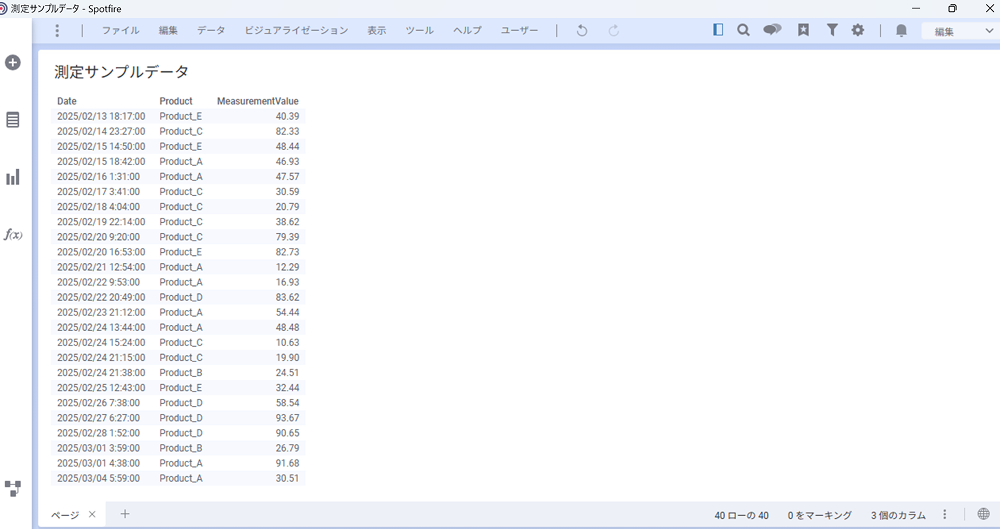Open the ユーザー menu
1000x529 pixels.
pyautogui.click(x=519, y=31)
